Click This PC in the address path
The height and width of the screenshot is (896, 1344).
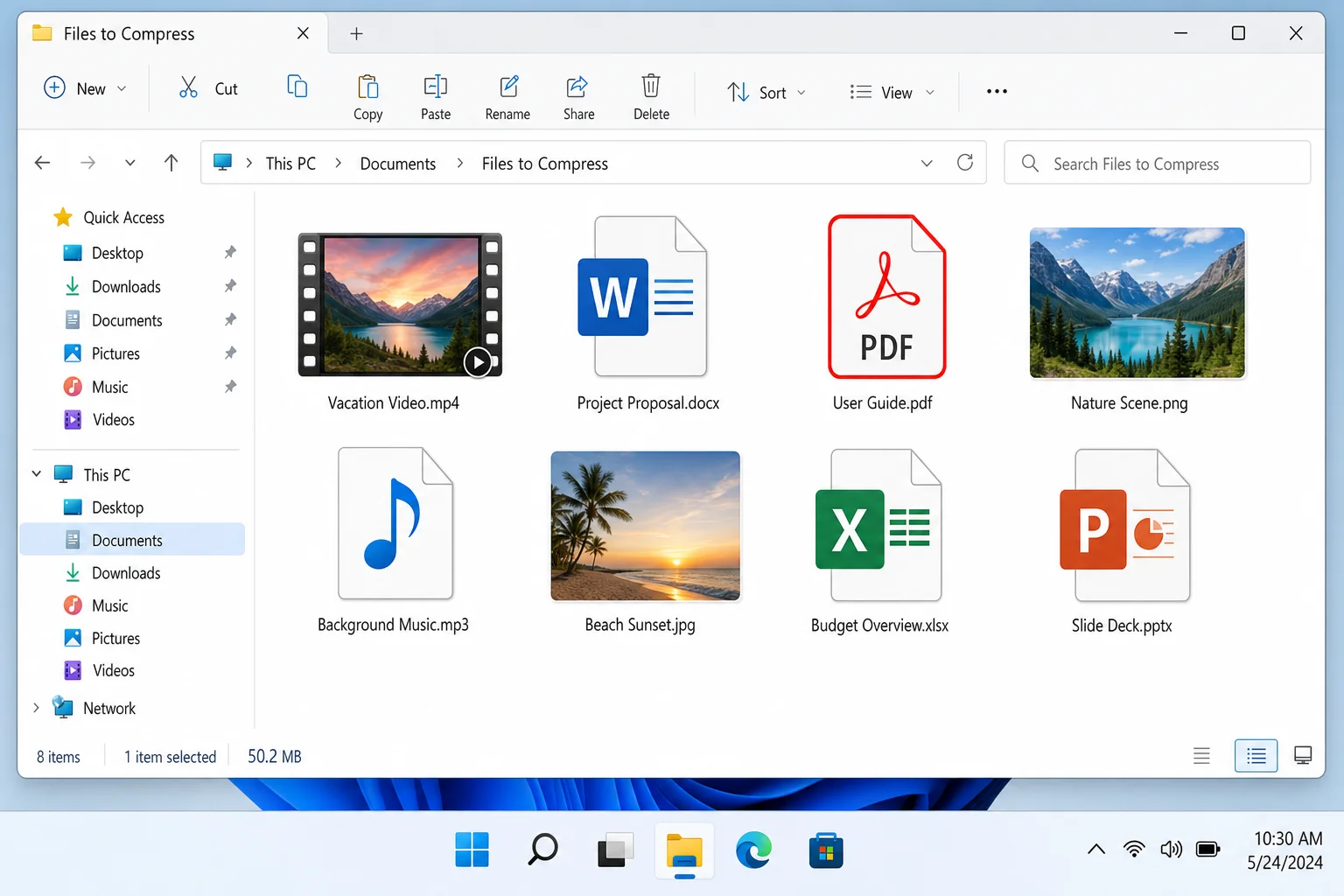point(290,164)
